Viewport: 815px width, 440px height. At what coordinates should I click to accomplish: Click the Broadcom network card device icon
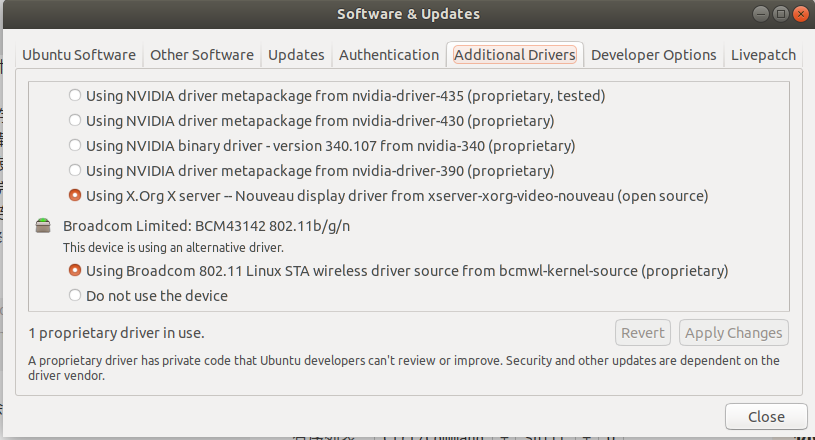[x=43, y=225]
